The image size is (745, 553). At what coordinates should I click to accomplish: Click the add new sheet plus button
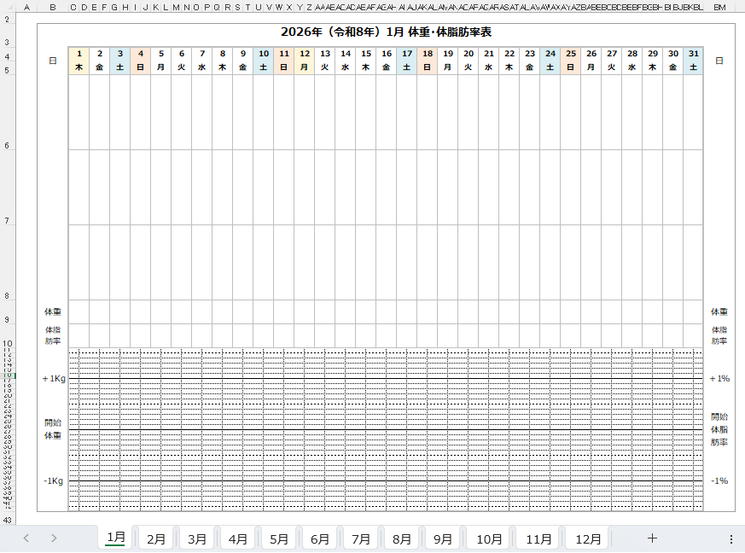point(652,538)
